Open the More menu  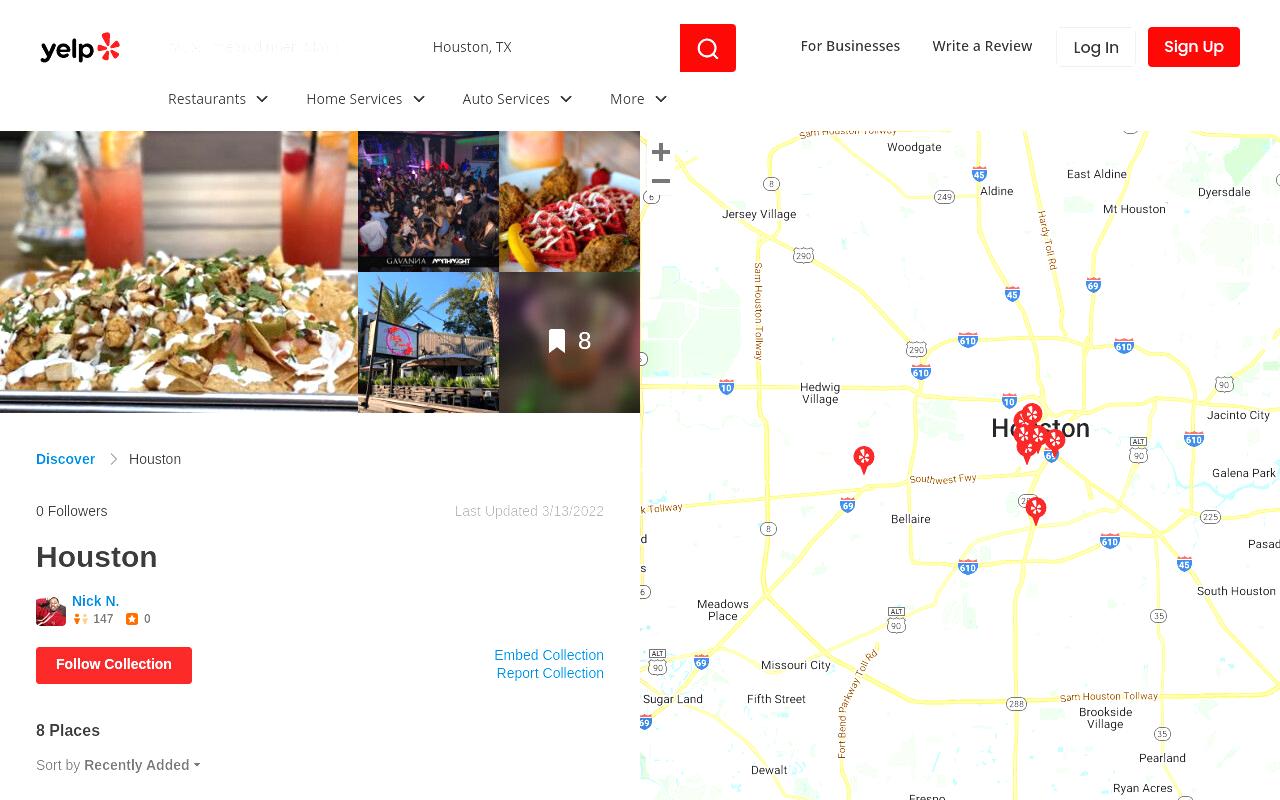(638, 99)
